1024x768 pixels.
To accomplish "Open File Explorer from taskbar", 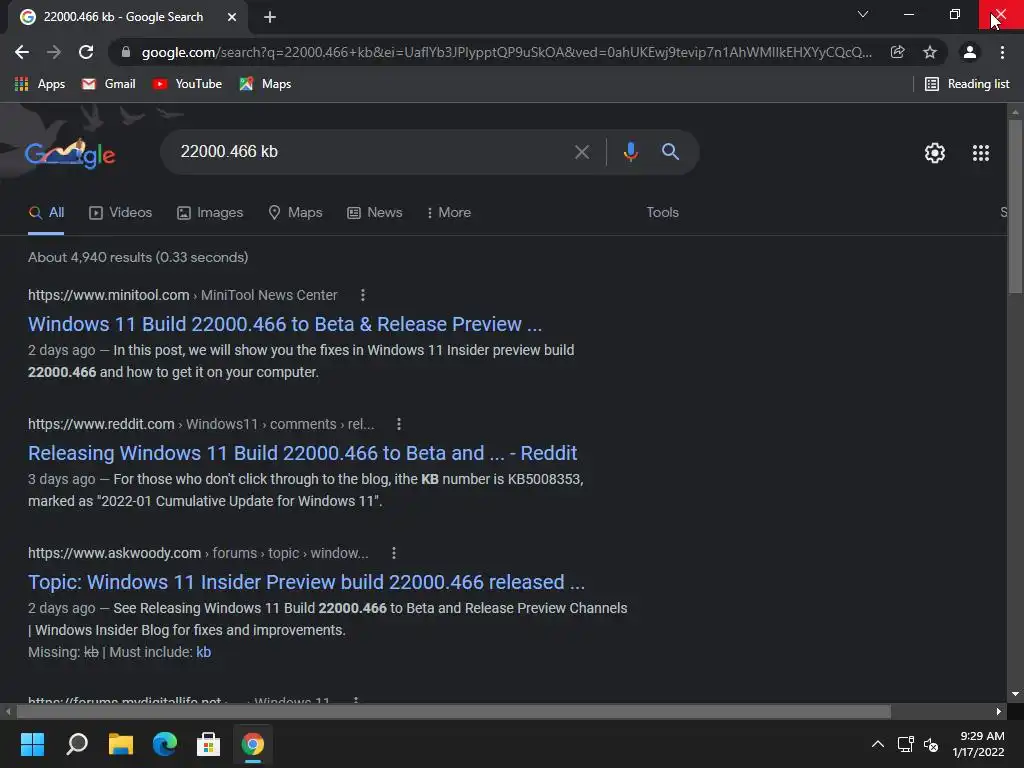I will coord(121,744).
